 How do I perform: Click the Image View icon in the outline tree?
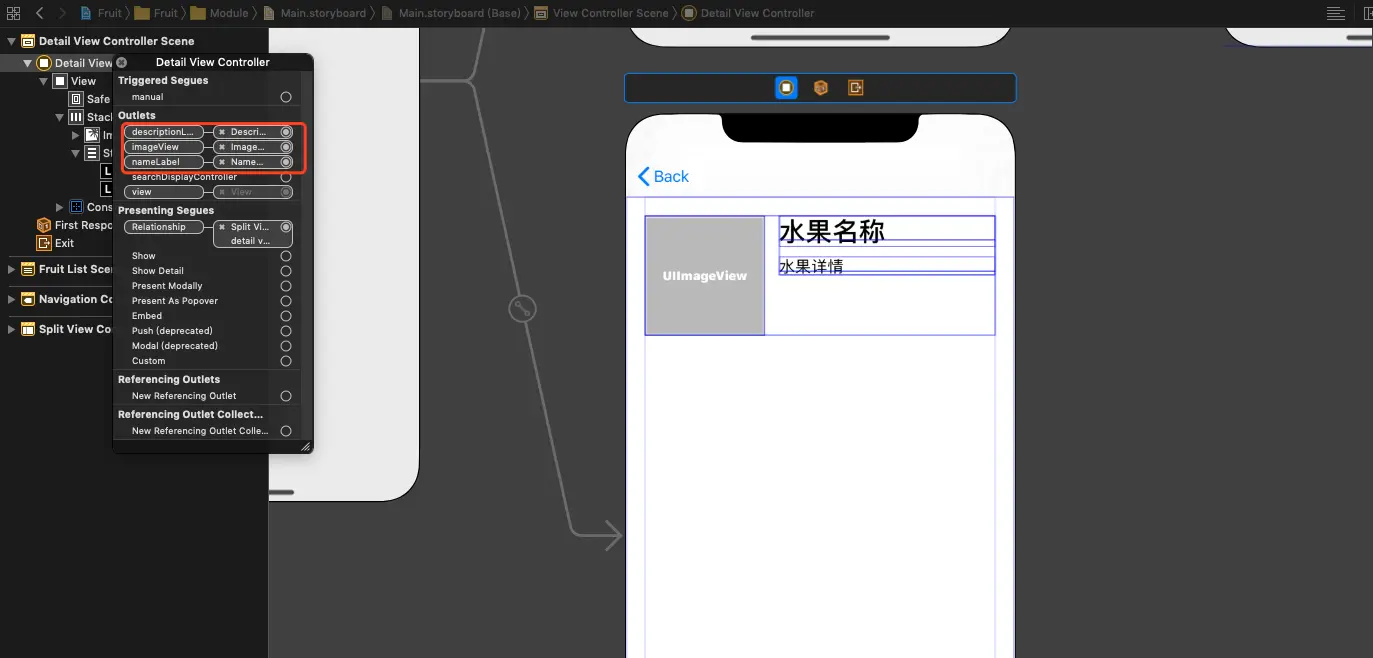pos(92,134)
